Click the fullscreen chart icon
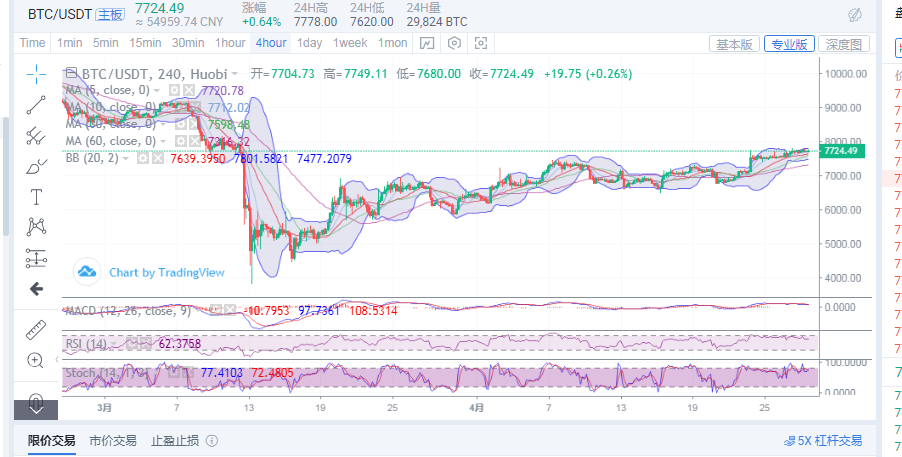Screen dimensions: 902x457 coord(482,43)
